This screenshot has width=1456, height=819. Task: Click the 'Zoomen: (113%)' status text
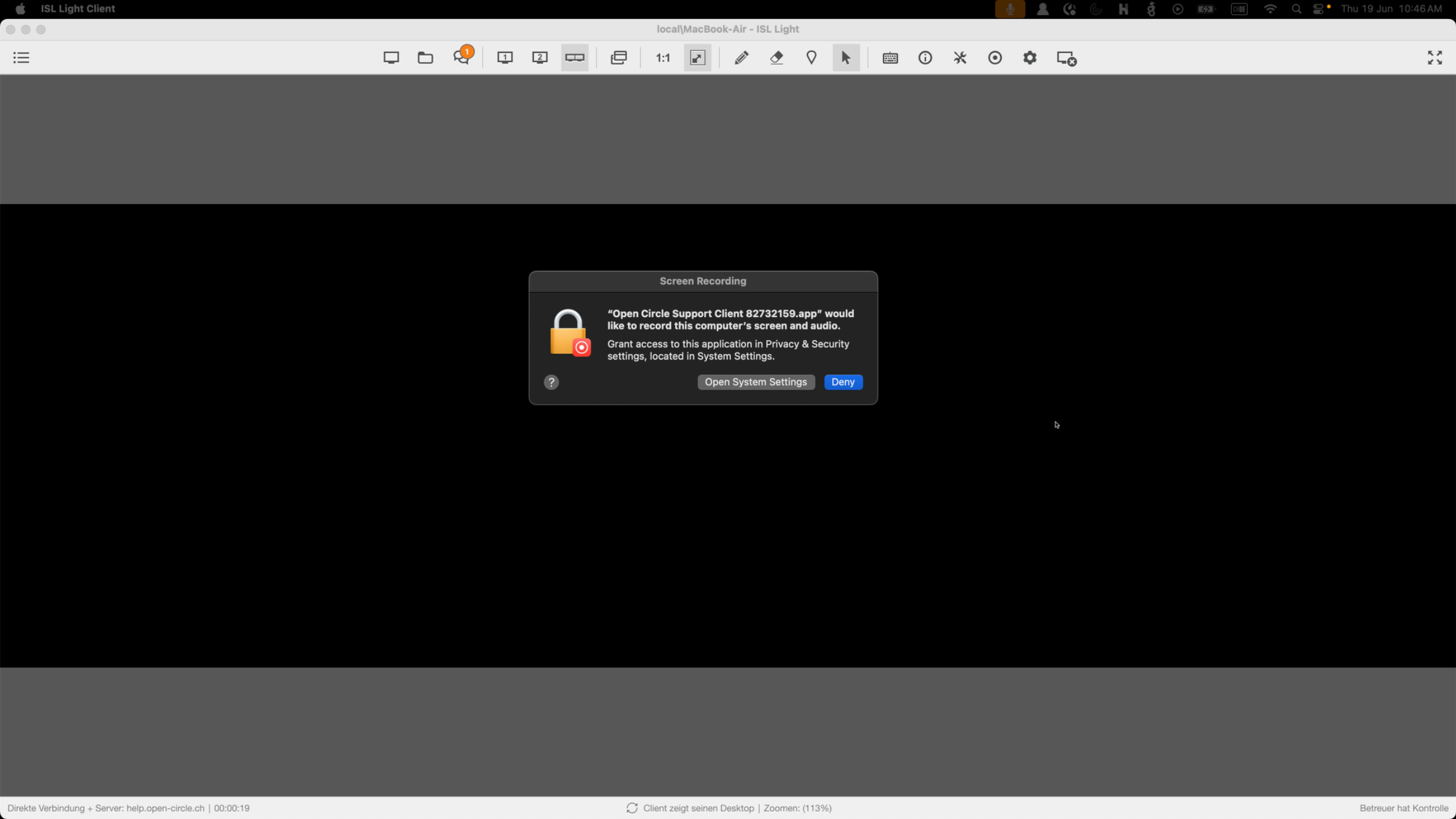tap(797, 808)
